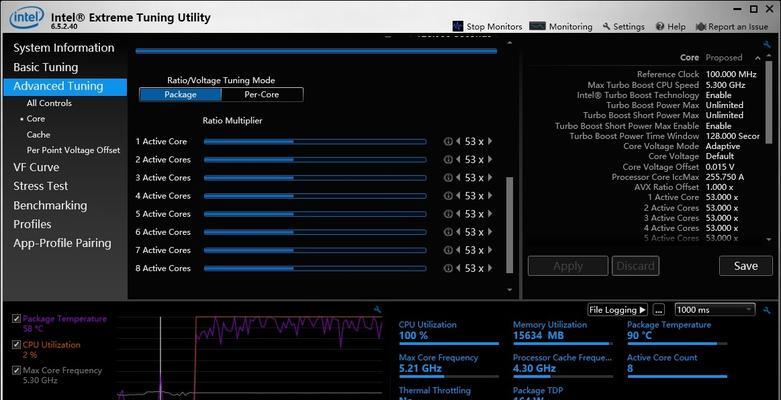Increase ratio for 3 Active Cores
This screenshot has width=781, height=400.
pyautogui.click(x=490, y=178)
